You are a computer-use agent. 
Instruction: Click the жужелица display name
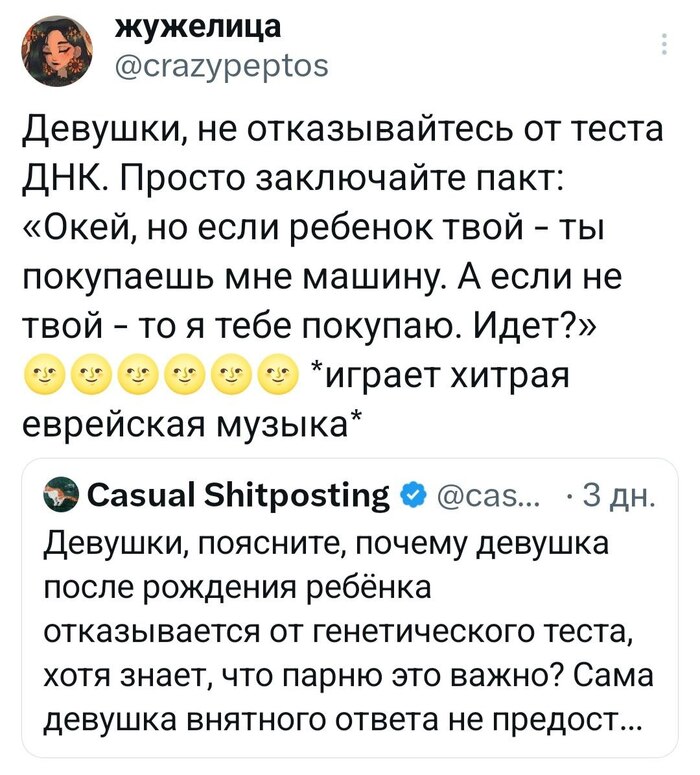(x=198, y=27)
